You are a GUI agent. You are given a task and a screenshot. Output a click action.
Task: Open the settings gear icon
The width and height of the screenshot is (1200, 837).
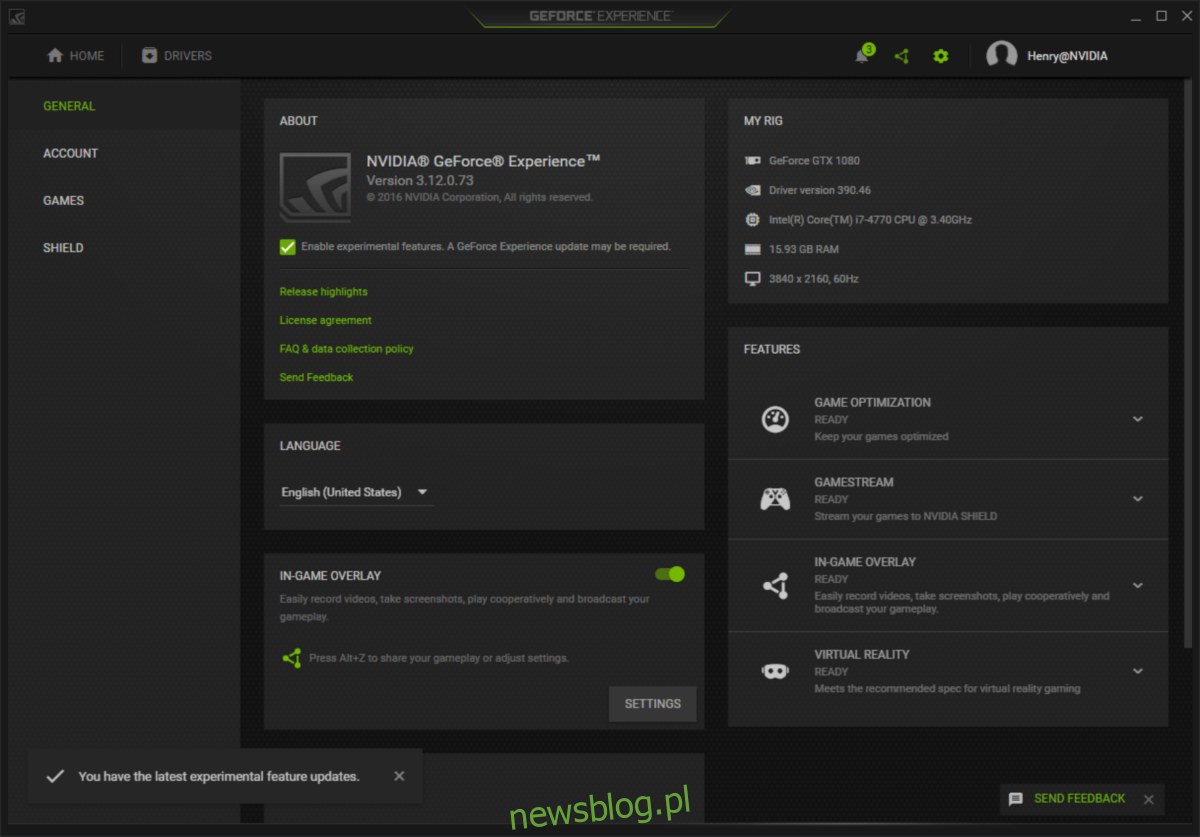tap(941, 56)
